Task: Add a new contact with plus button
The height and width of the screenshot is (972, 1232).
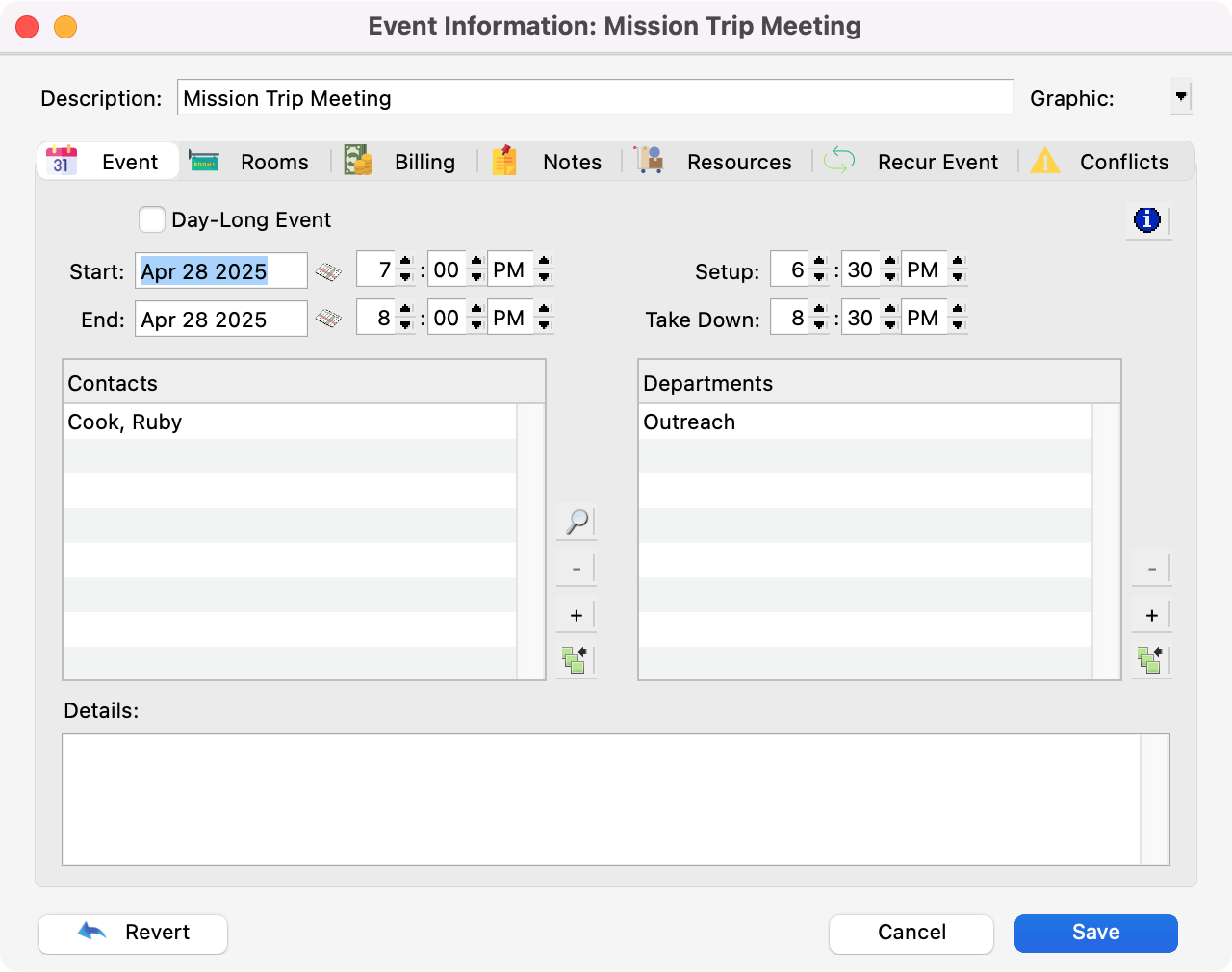Action: (577, 616)
